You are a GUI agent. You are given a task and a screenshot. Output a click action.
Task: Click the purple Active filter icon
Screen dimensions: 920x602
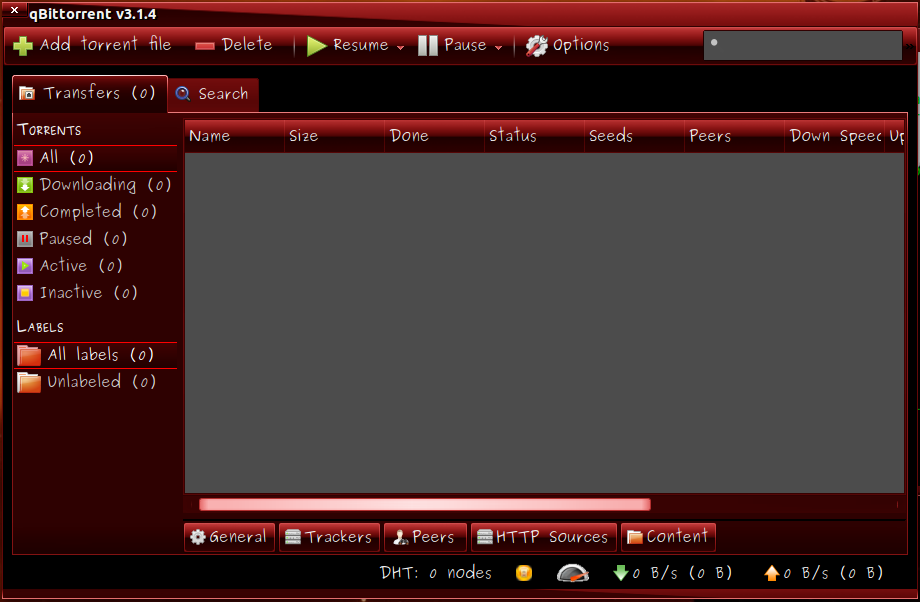25,266
